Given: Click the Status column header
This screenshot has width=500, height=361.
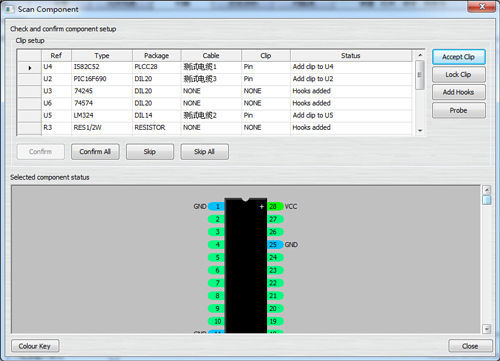Looking at the screenshot, I should point(351,56).
